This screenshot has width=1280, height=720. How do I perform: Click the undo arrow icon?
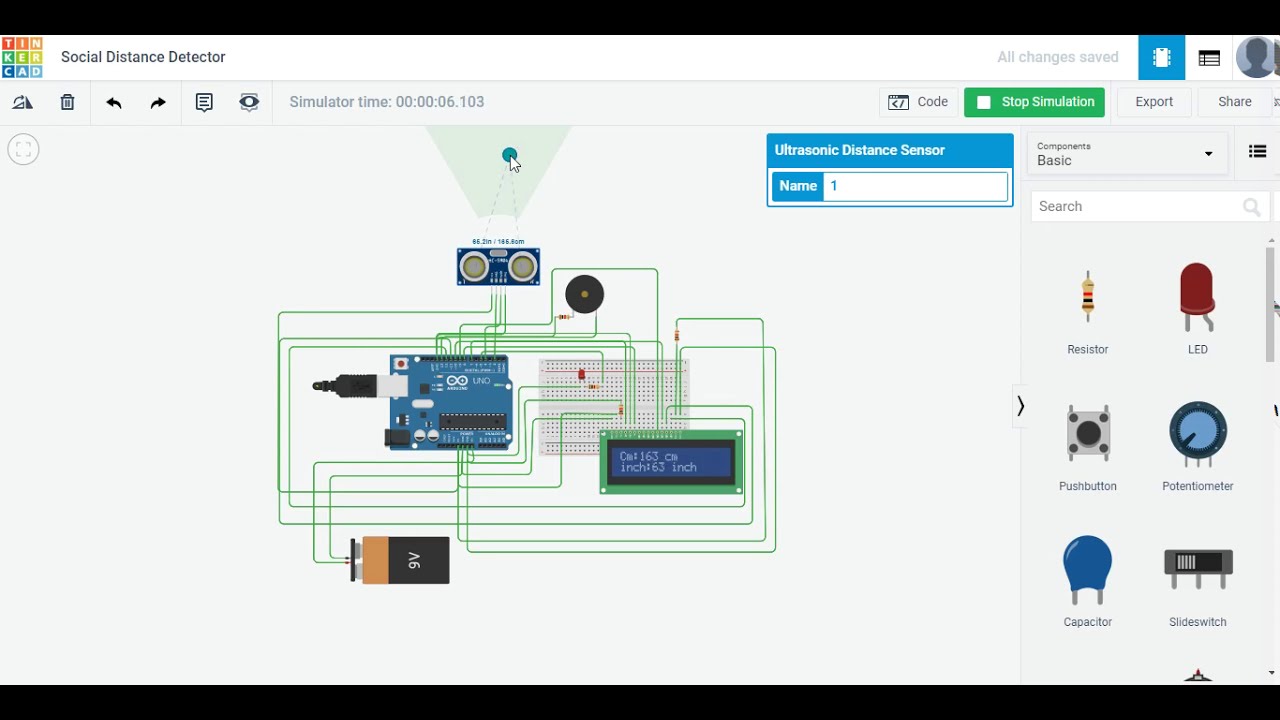point(114,102)
